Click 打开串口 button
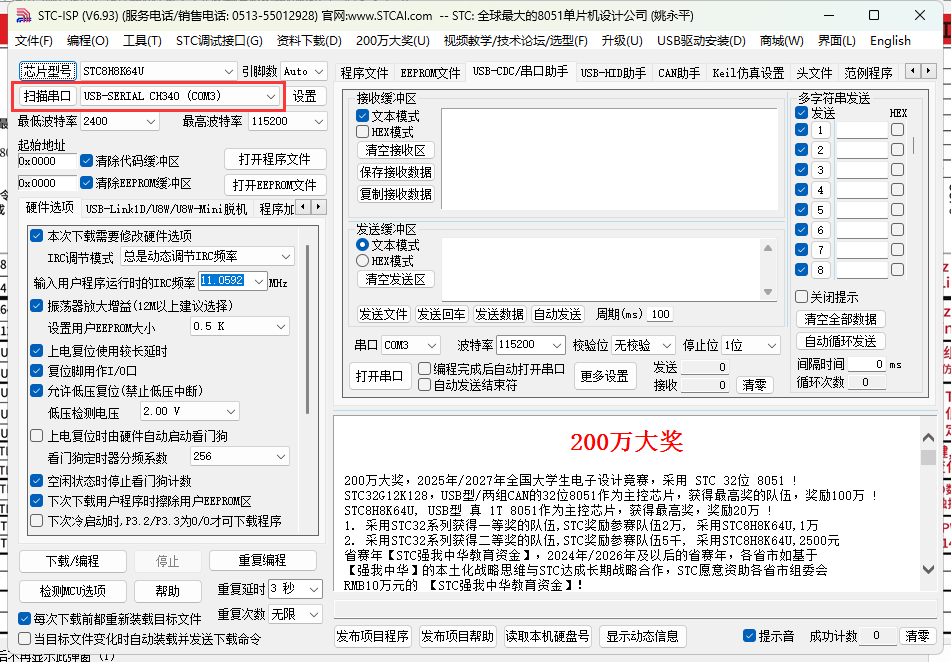The image size is (951, 662). coord(379,376)
